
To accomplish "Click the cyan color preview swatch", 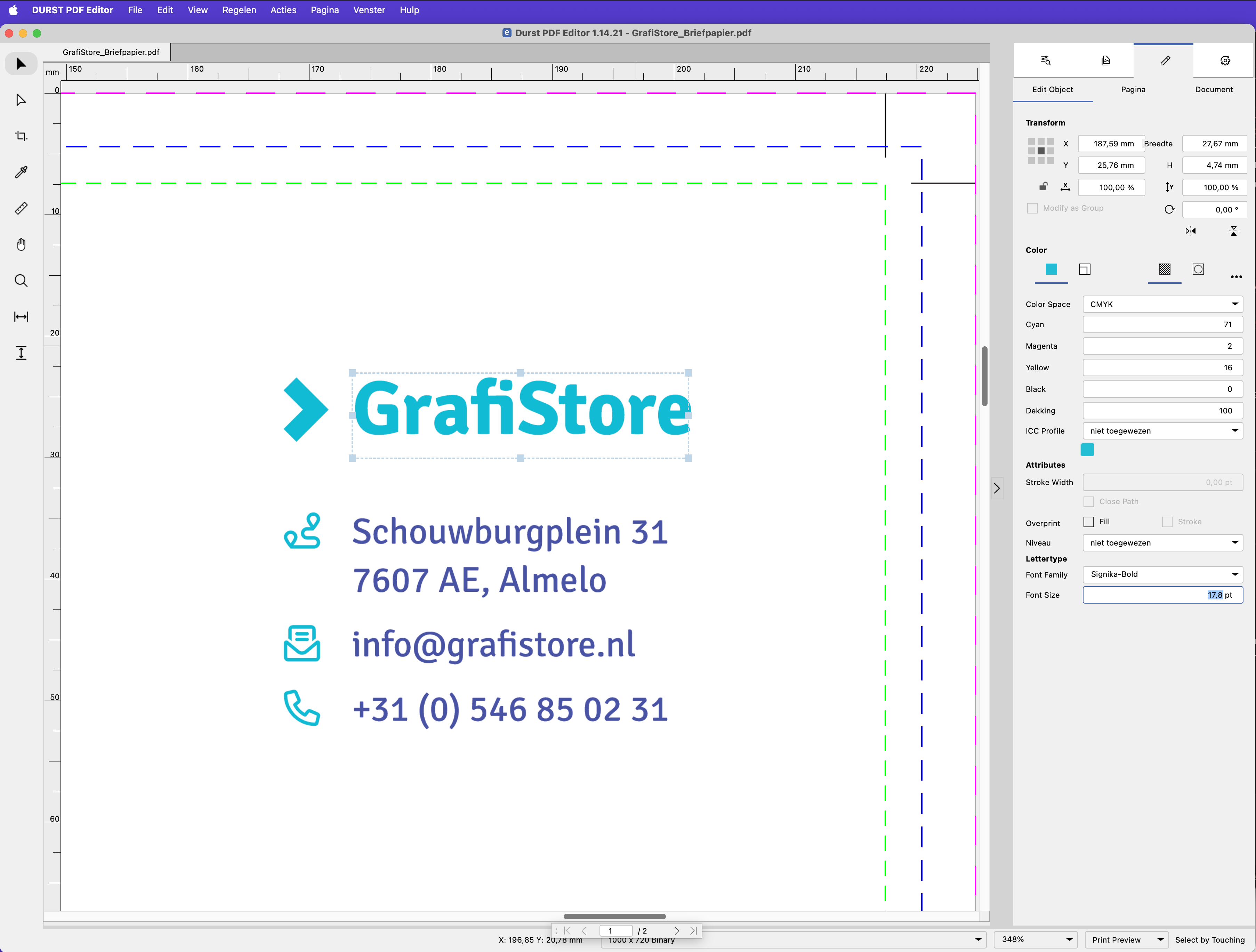I will coord(1087,450).
